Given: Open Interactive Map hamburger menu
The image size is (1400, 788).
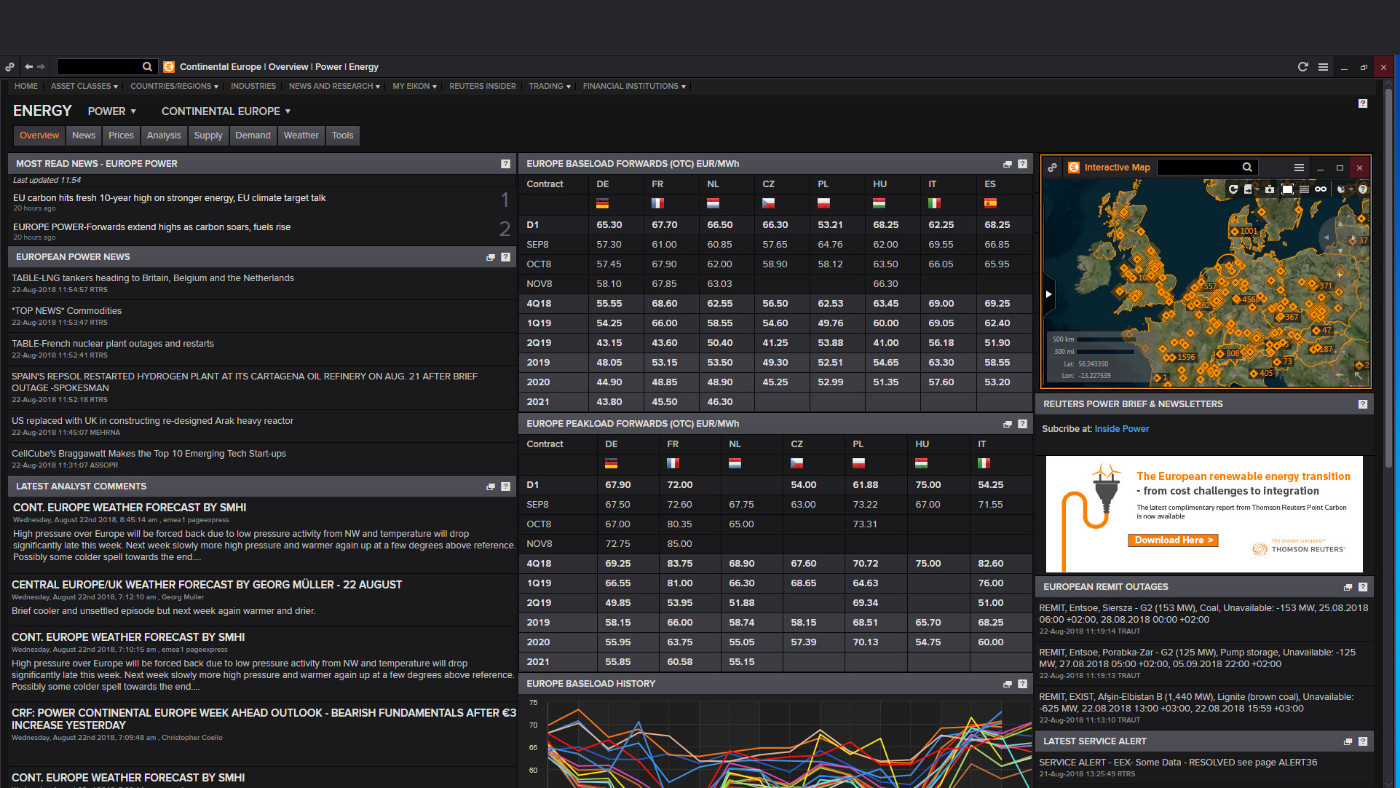Looking at the screenshot, I should pyautogui.click(x=1299, y=167).
